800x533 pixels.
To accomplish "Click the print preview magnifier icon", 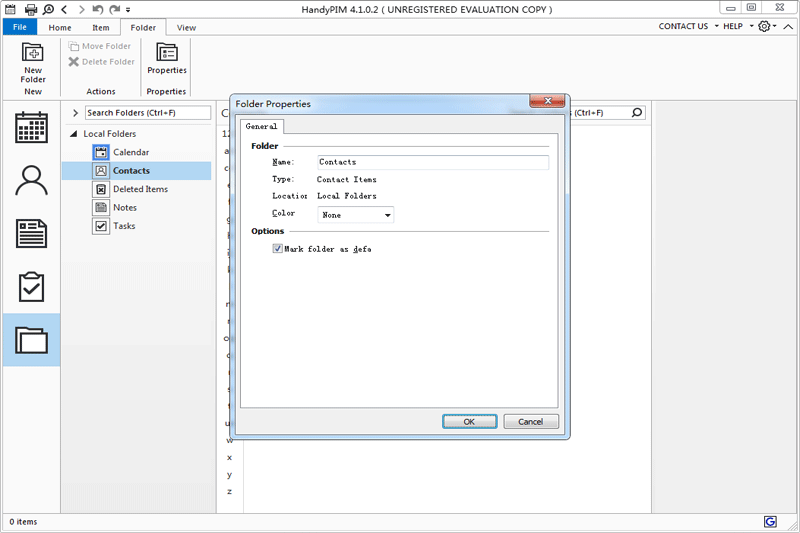I will [x=48, y=9].
